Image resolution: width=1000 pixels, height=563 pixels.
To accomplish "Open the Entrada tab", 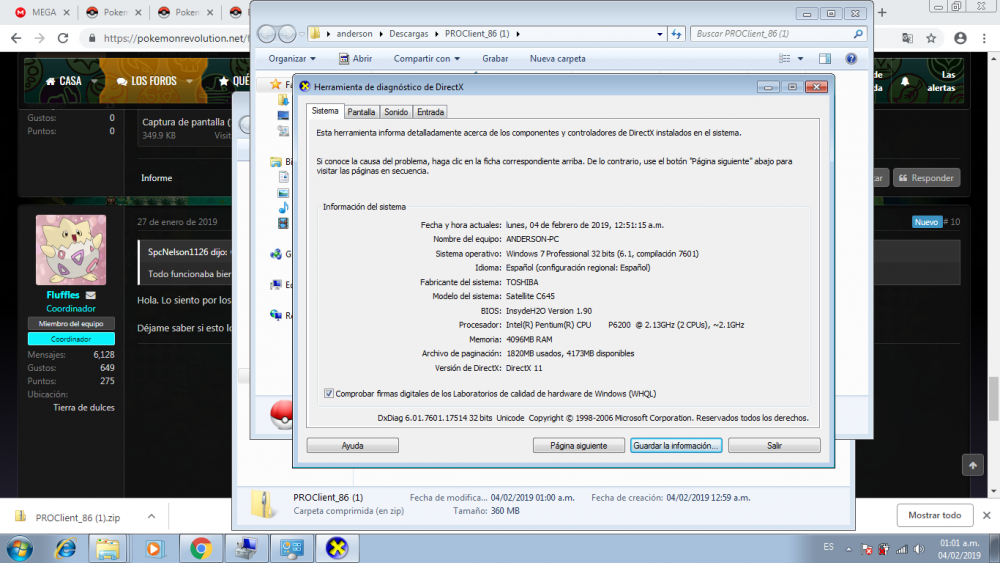I will [430, 112].
